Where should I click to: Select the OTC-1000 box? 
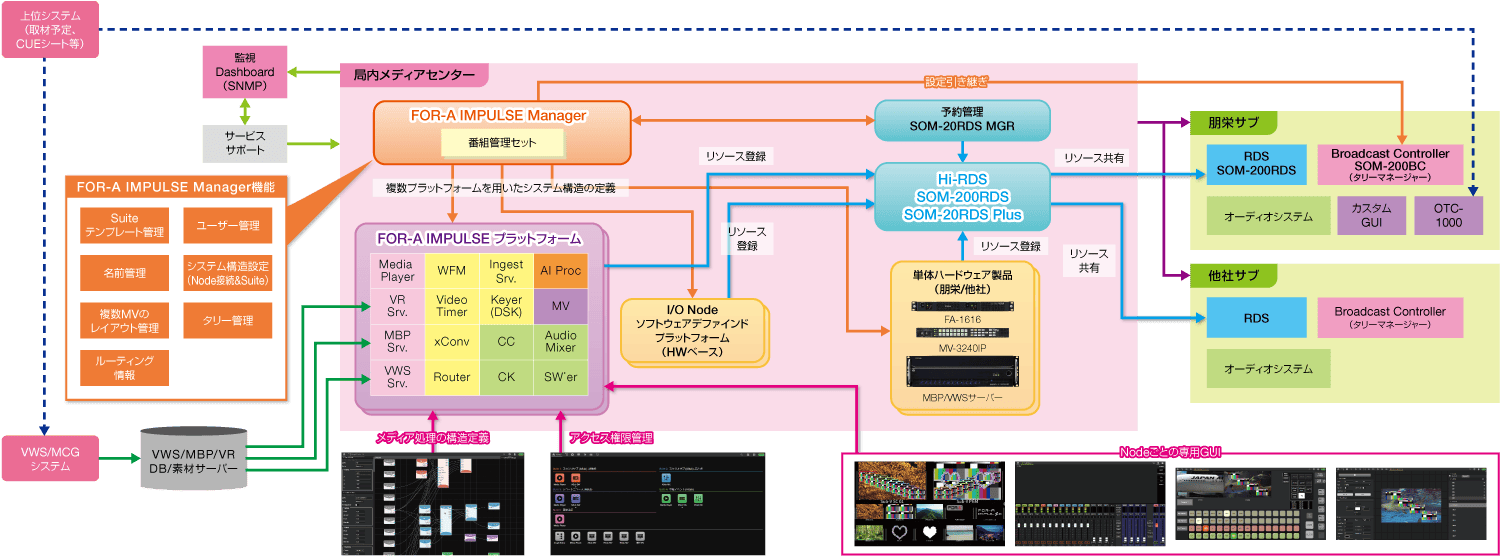click(1448, 216)
